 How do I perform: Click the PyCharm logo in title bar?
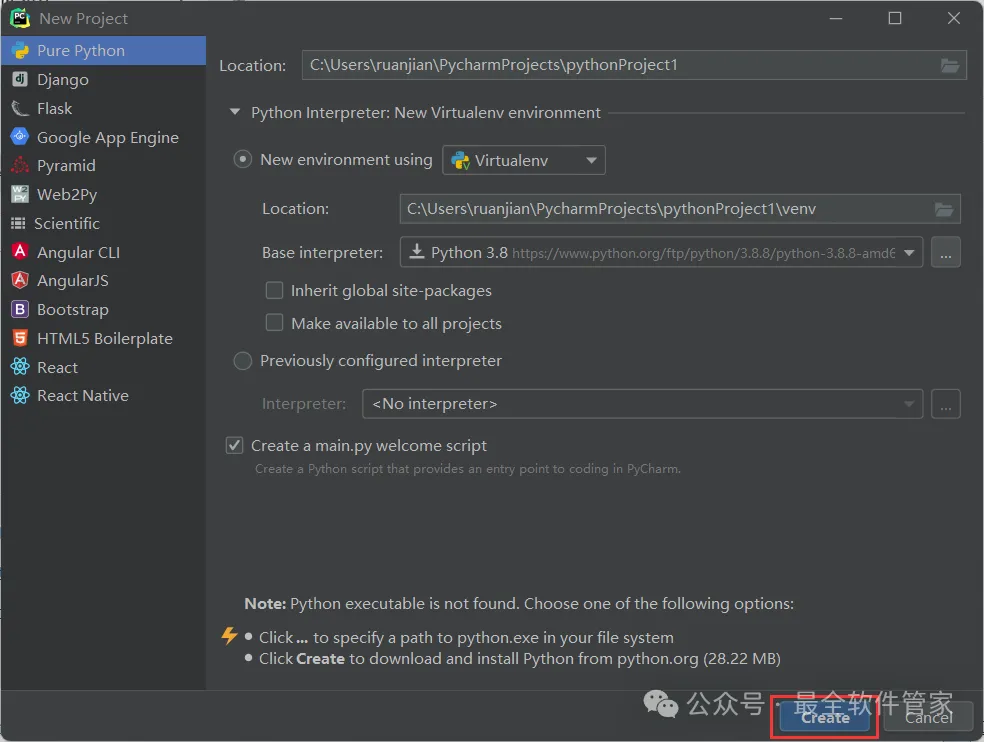pos(20,18)
